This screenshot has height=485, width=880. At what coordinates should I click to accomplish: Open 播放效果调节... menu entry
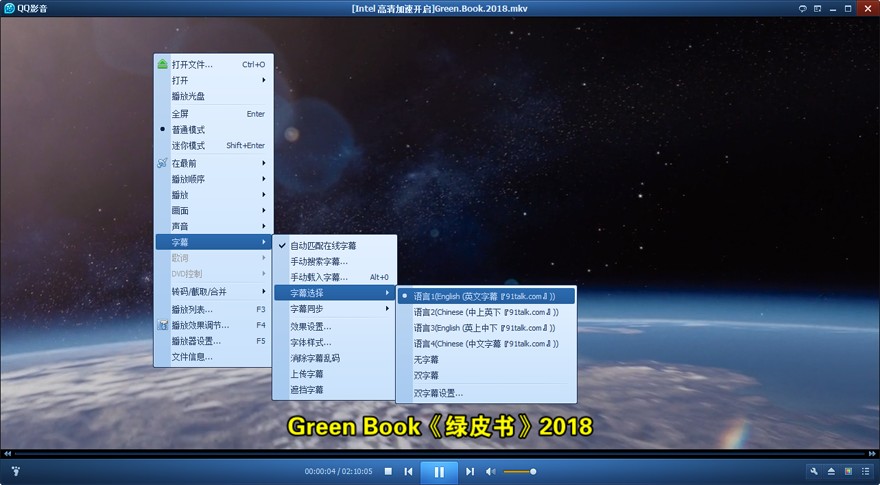pos(214,325)
